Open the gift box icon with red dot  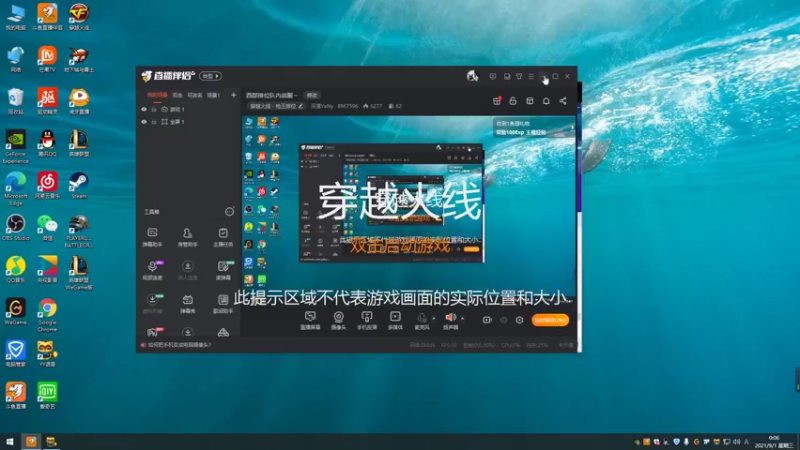496,101
